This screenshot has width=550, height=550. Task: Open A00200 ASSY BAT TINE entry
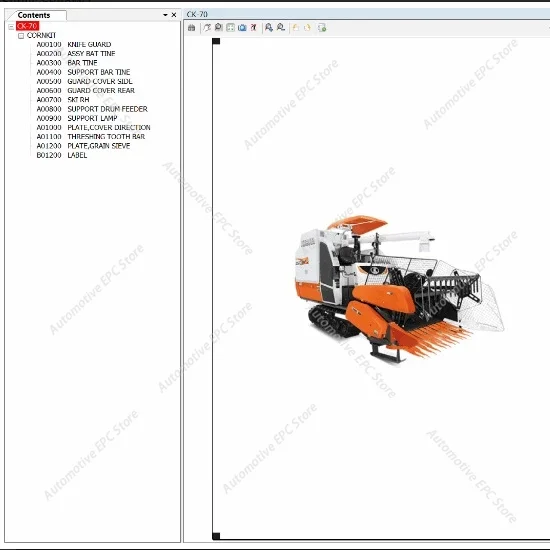pyautogui.click(x=76, y=54)
